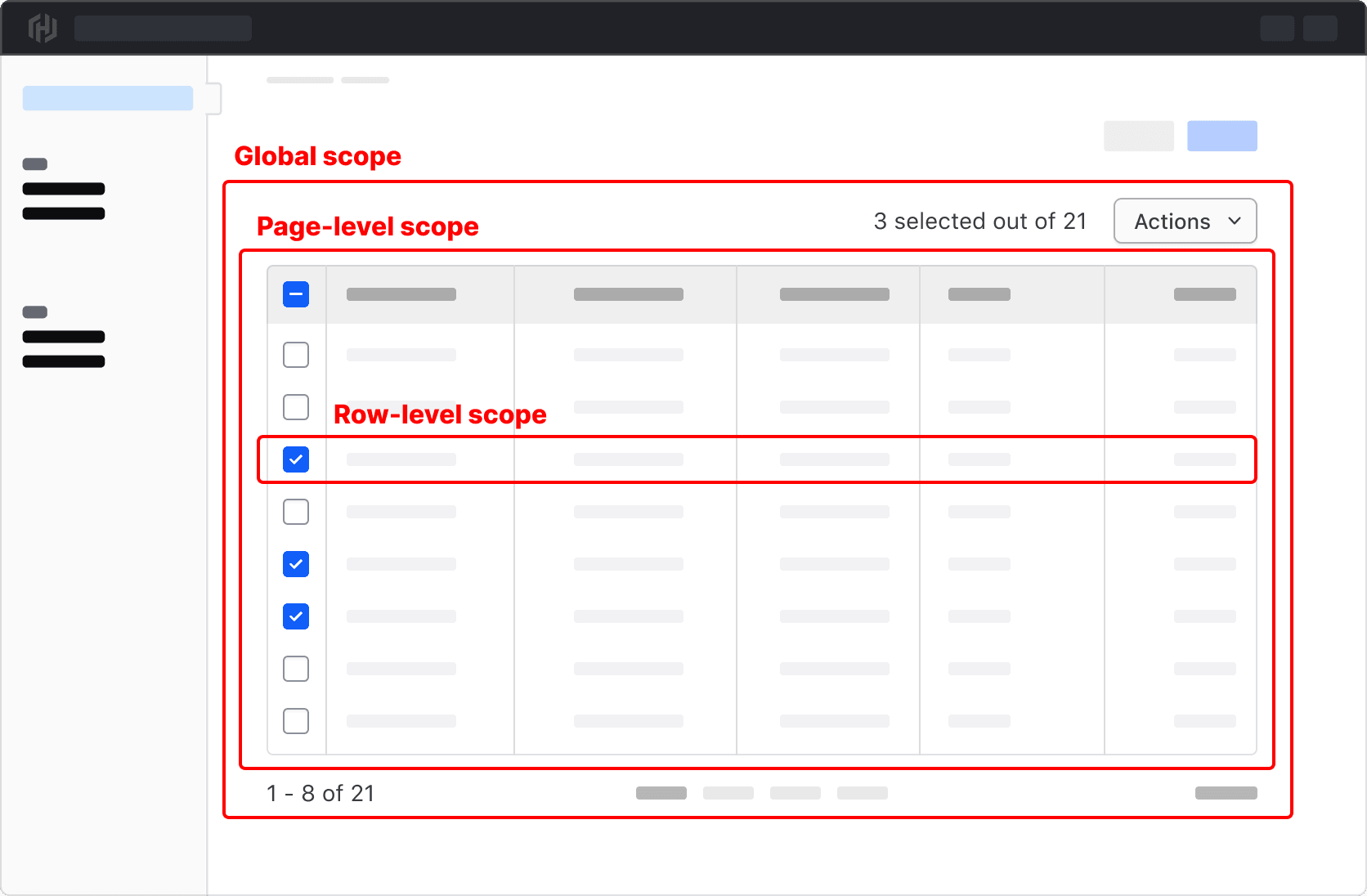
Task: Click the blue primary button above table
Action: coord(1221,137)
